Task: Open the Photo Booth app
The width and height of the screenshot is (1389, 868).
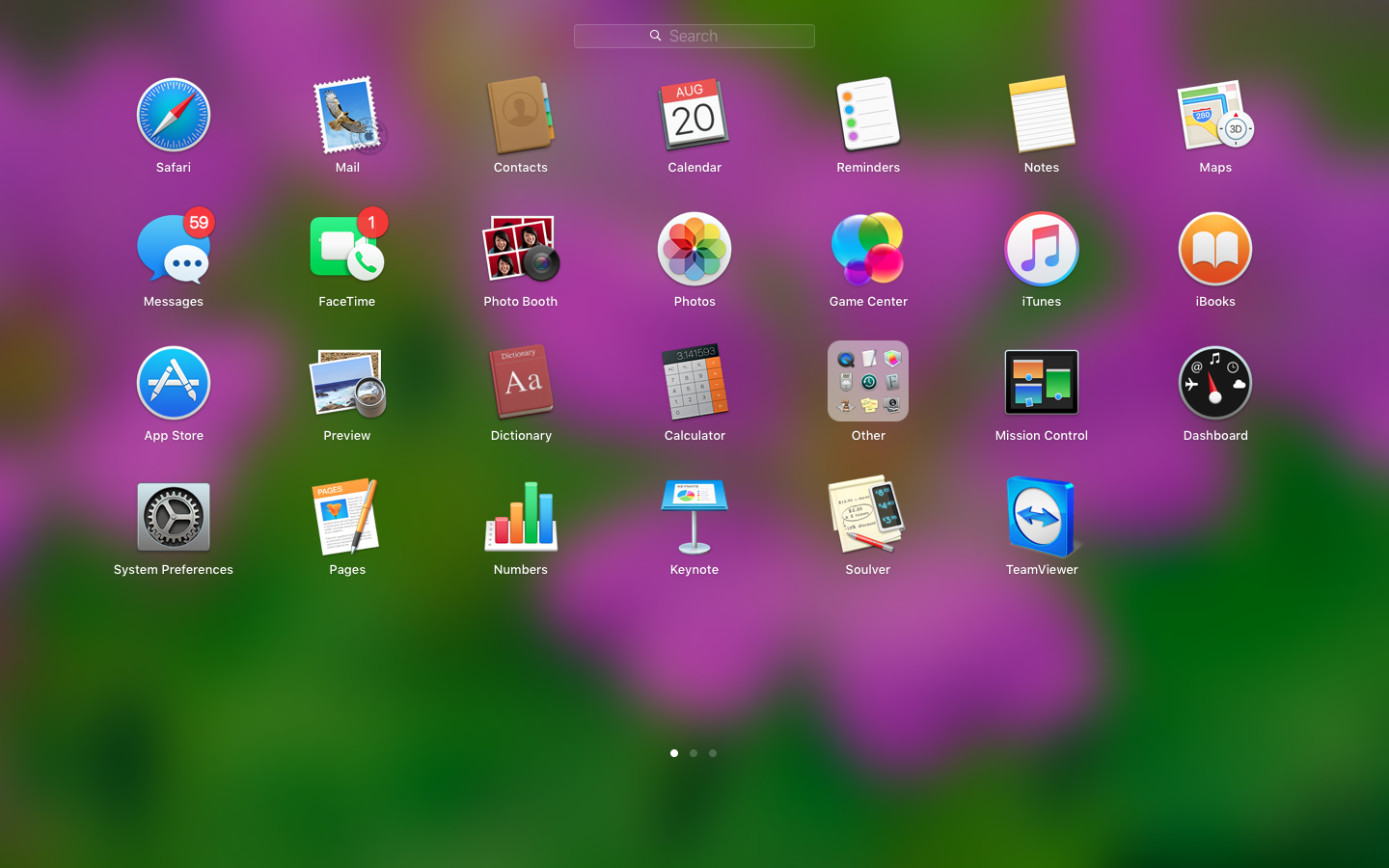Action: click(521, 249)
